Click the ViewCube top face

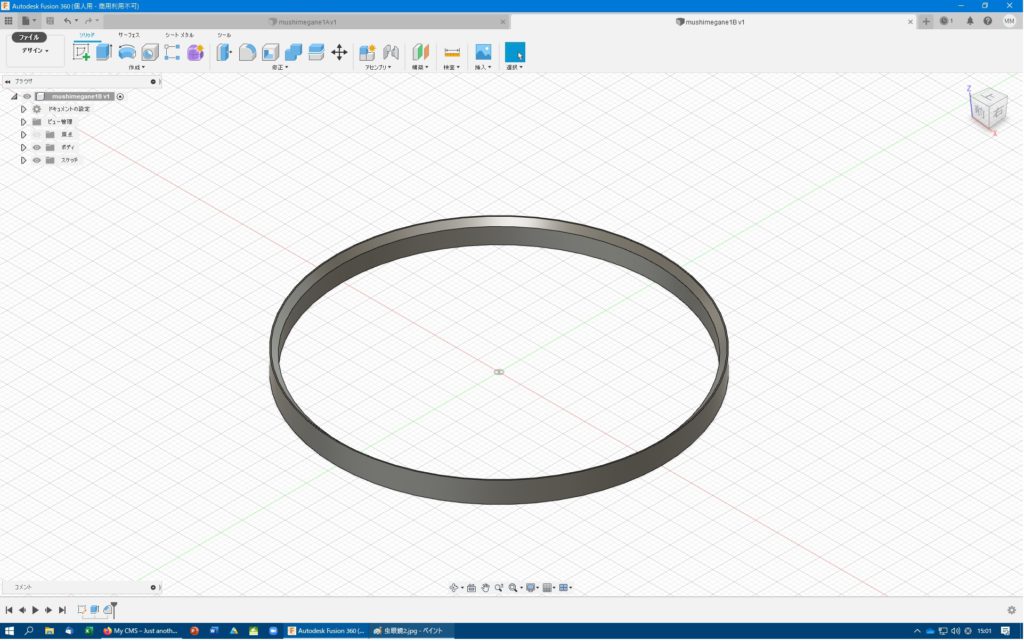click(988, 96)
